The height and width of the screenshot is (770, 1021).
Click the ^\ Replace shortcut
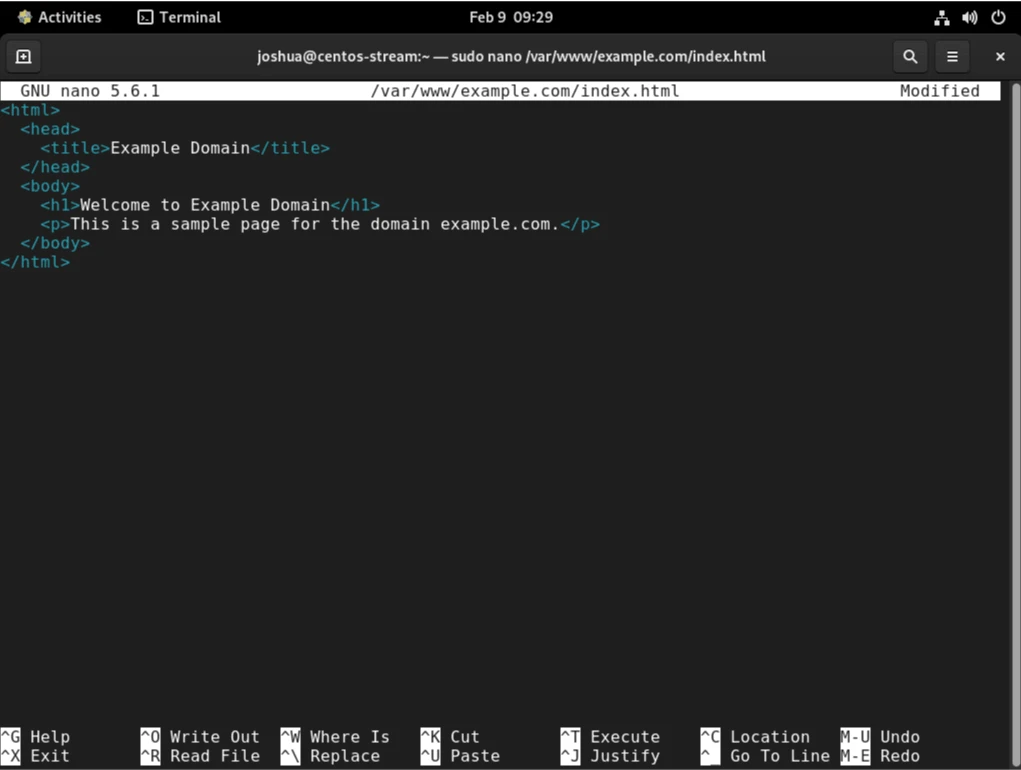click(x=330, y=756)
